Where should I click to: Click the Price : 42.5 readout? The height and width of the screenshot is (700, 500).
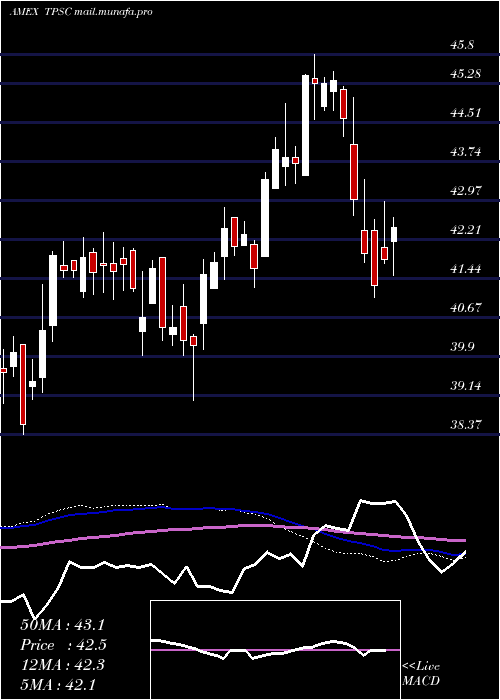point(63,645)
